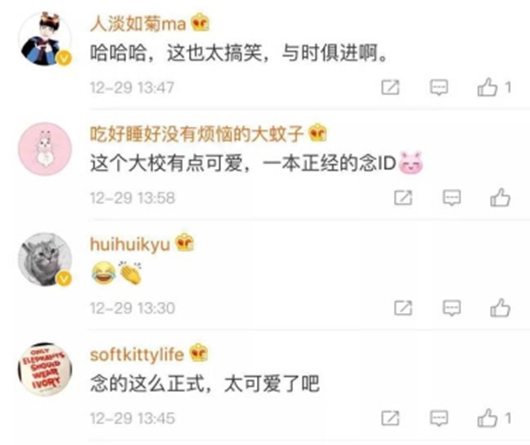Screen dimensions: 530x445
Task: Like softkittylife's comment
Action: [487, 418]
